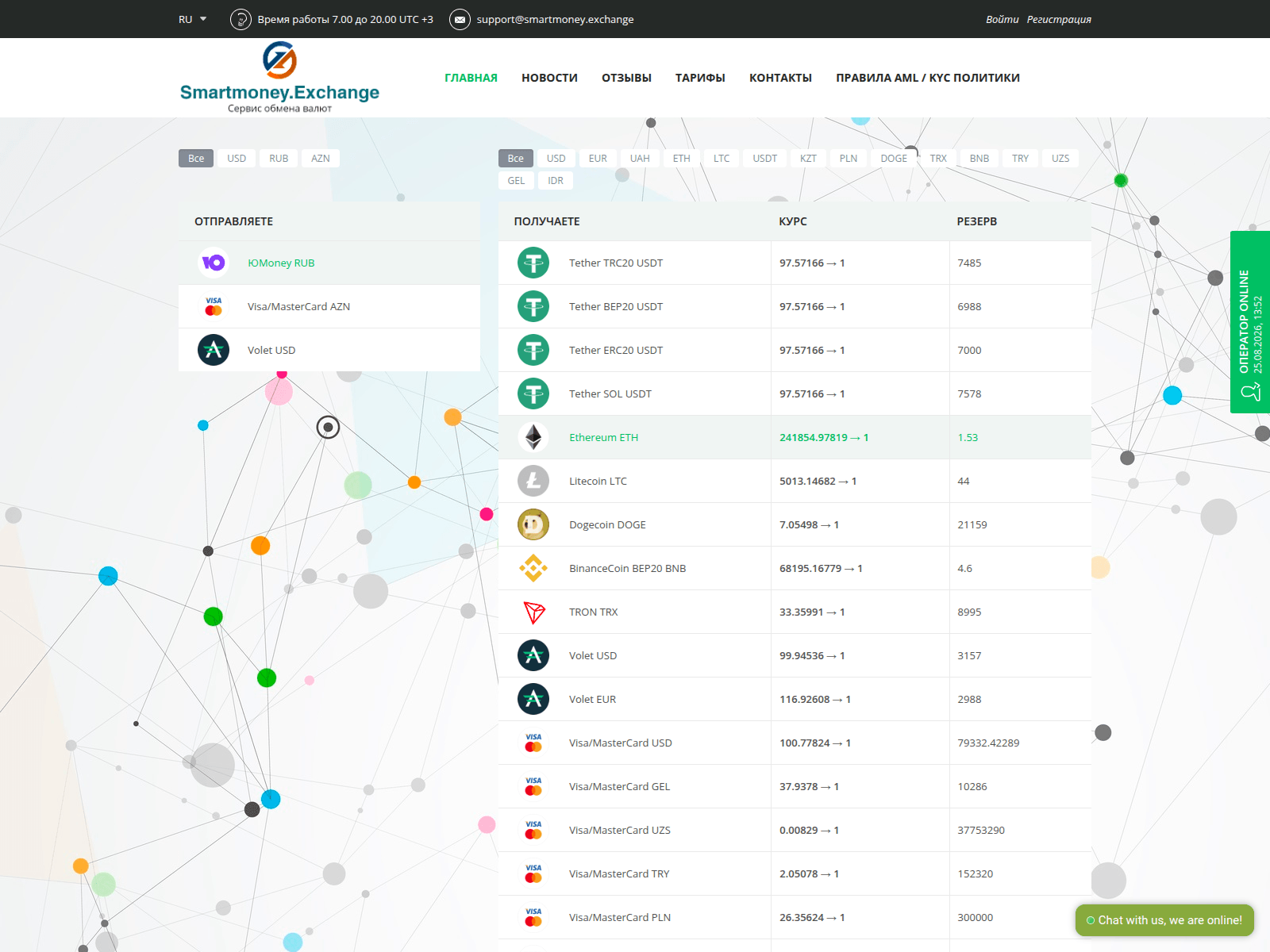Filter receive currencies by GEL
The height and width of the screenshot is (952, 1270).
516,181
